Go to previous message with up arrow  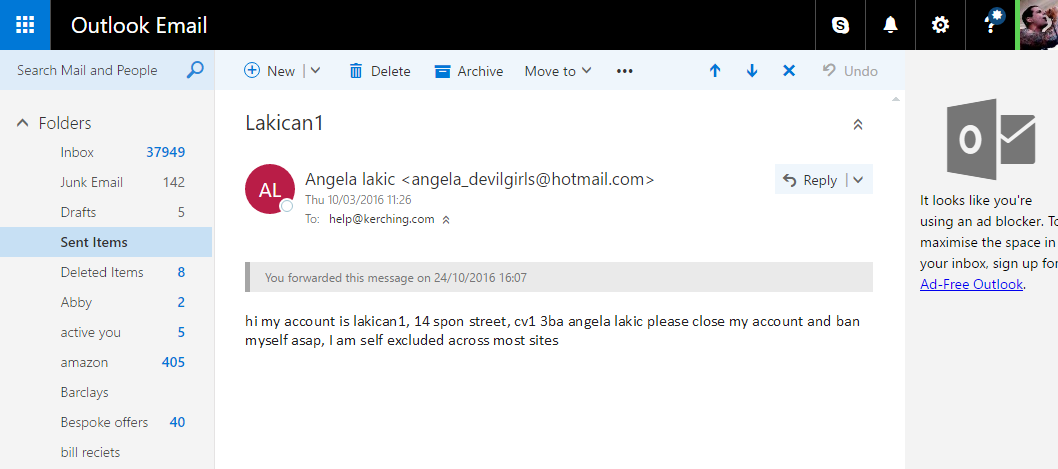(x=715, y=71)
